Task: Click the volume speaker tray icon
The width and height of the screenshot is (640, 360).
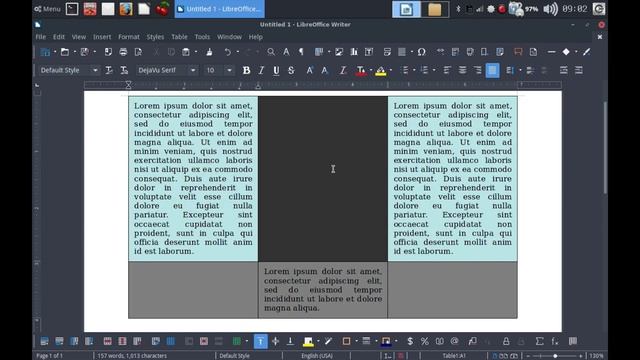Action: 550,9
